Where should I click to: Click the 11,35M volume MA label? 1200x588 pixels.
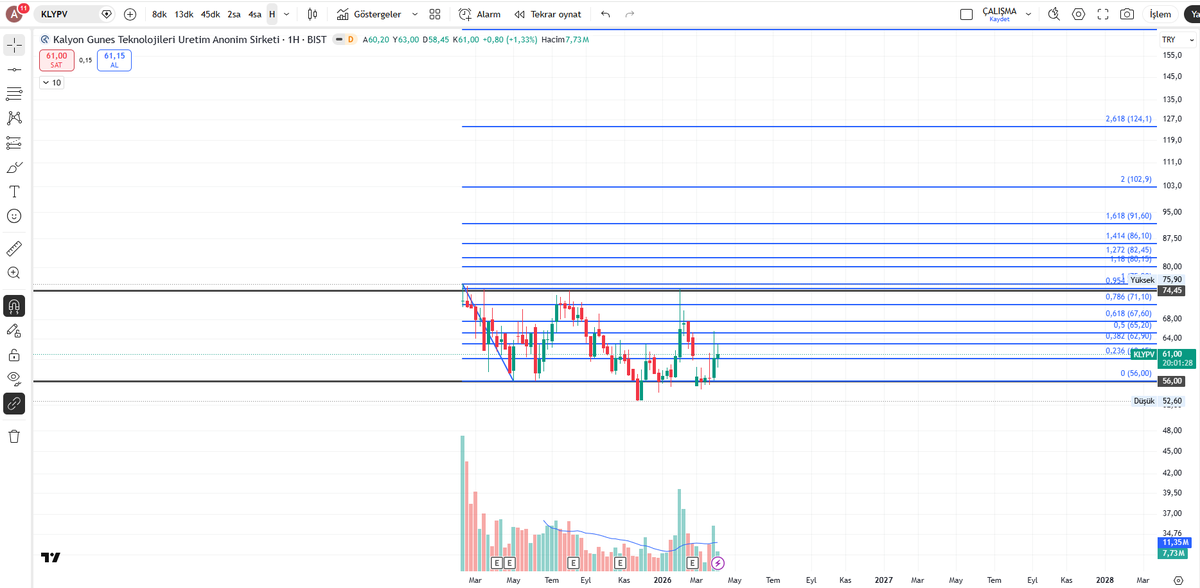[x=1173, y=542]
